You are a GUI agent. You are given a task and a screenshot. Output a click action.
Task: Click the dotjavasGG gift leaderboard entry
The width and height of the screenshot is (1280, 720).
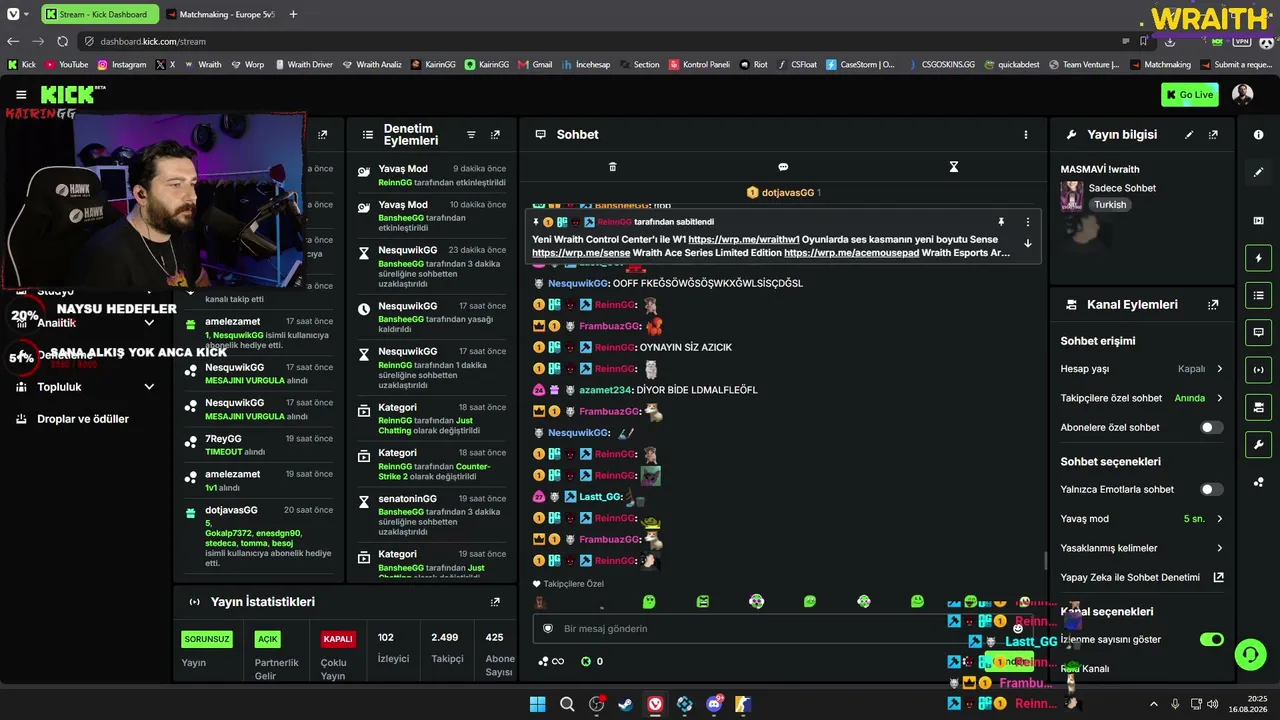point(784,193)
